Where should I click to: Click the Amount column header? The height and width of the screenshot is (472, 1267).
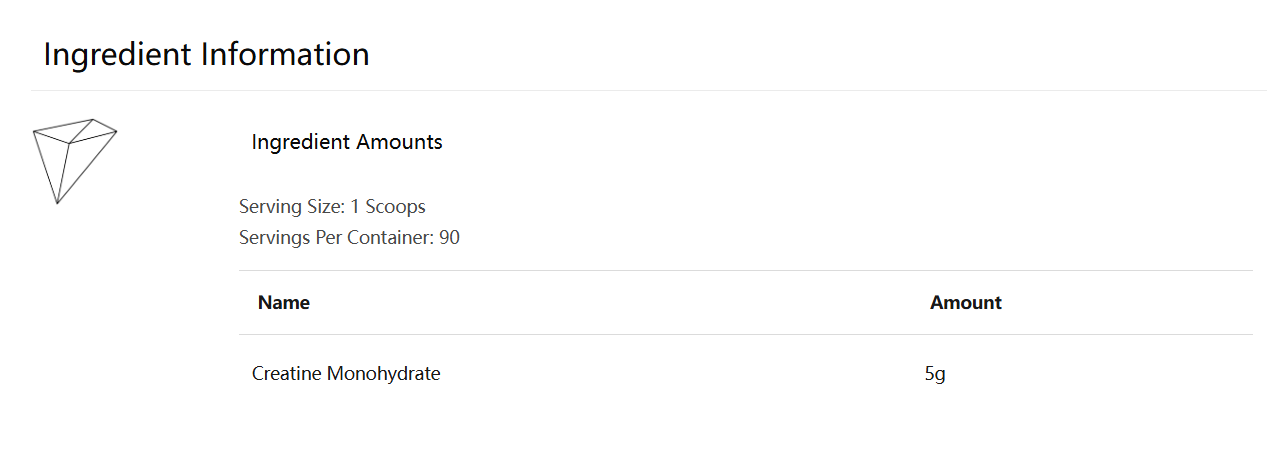(x=965, y=303)
